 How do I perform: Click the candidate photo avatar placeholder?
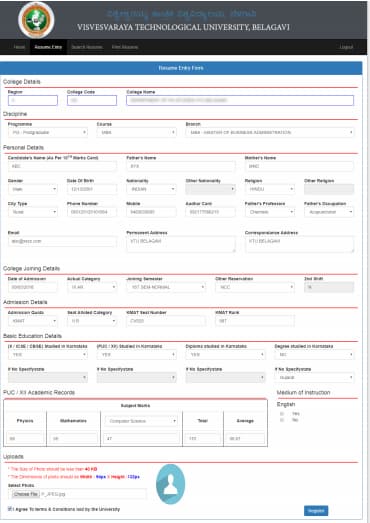tap(170, 484)
